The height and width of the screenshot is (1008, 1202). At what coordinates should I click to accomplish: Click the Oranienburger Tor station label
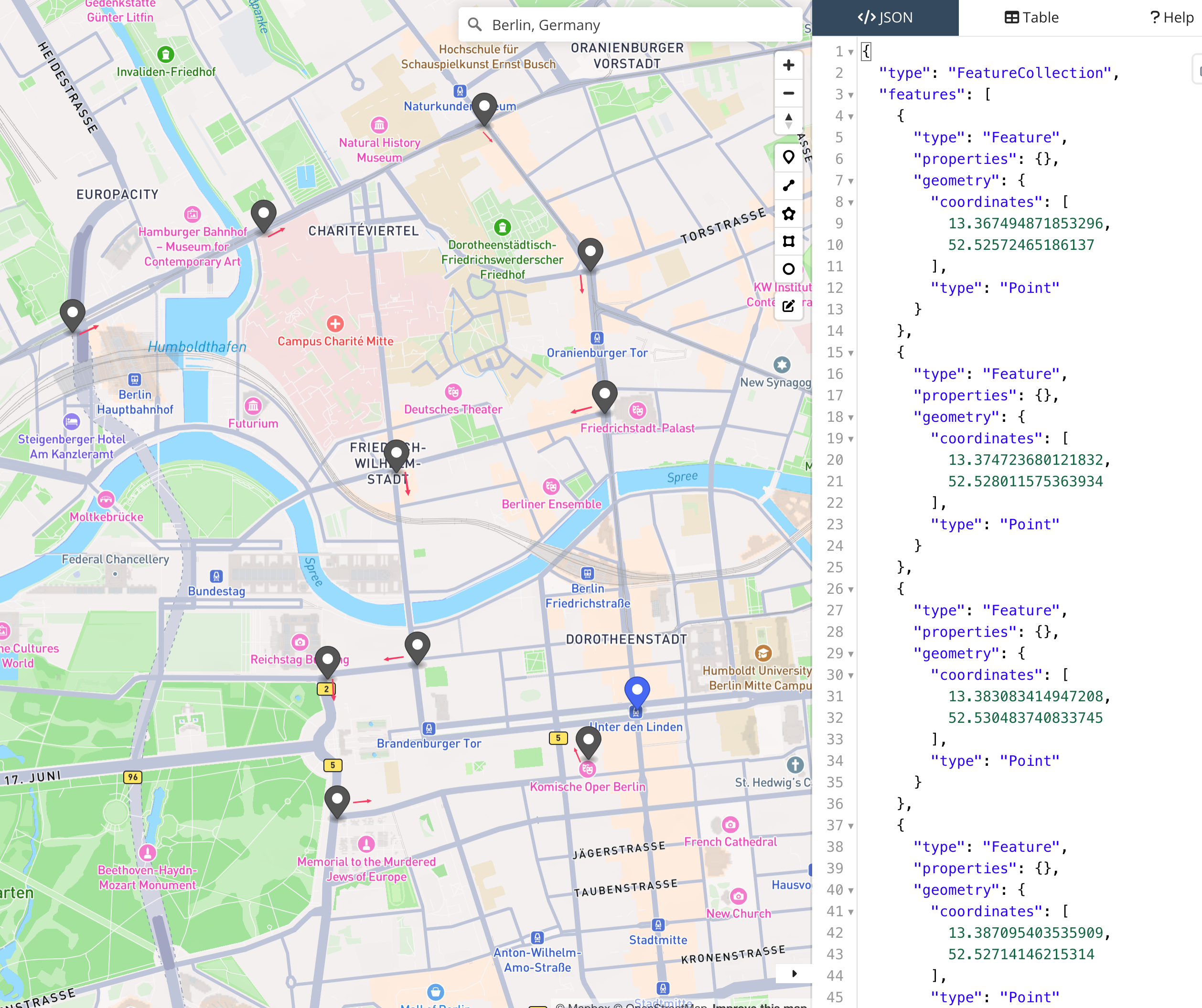click(597, 353)
